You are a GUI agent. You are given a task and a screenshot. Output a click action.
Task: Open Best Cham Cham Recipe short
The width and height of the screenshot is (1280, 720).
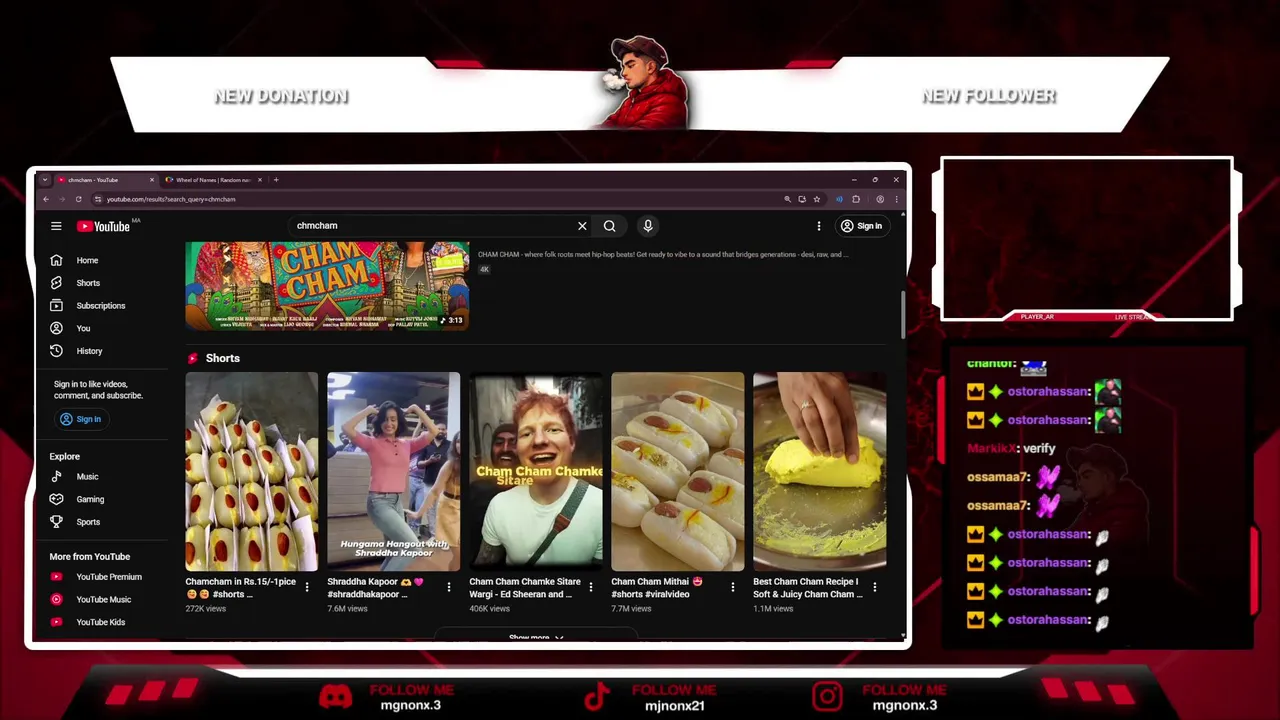click(x=819, y=472)
